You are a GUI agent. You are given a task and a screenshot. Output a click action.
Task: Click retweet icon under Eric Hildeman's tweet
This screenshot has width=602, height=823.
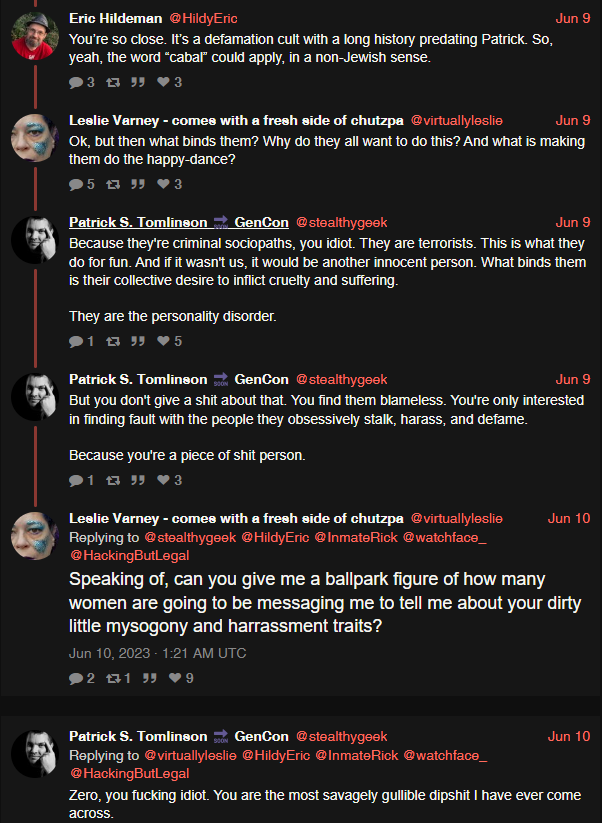coord(113,82)
